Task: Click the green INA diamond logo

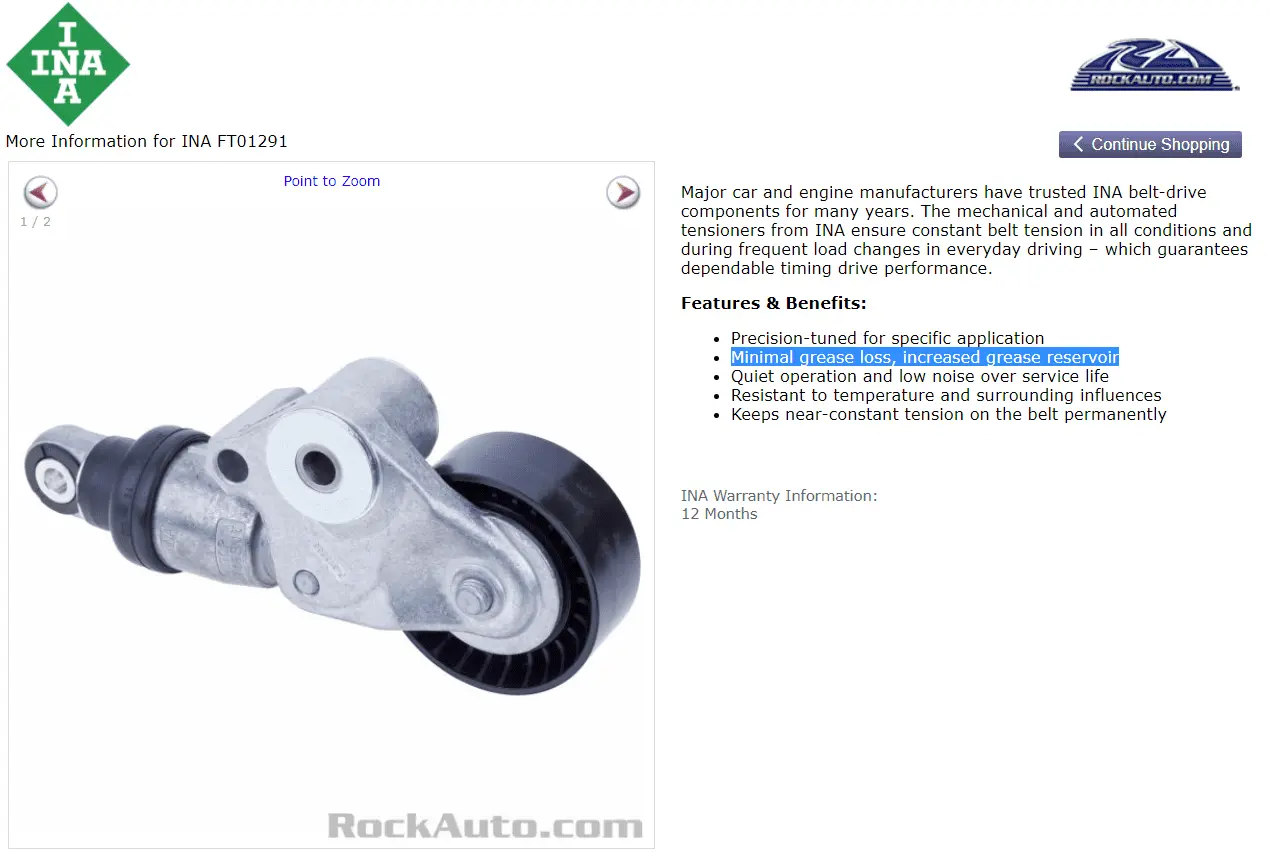Action: click(x=68, y=64)
